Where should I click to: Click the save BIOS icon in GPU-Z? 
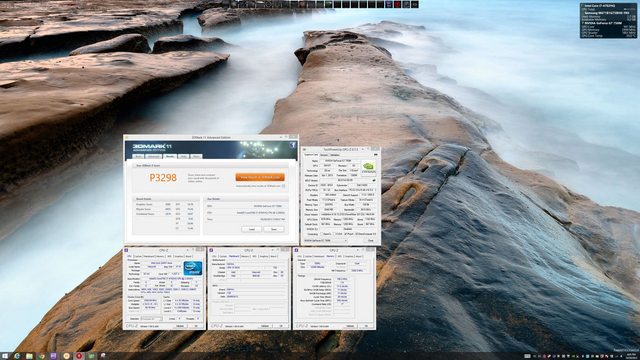pos(374,180)
